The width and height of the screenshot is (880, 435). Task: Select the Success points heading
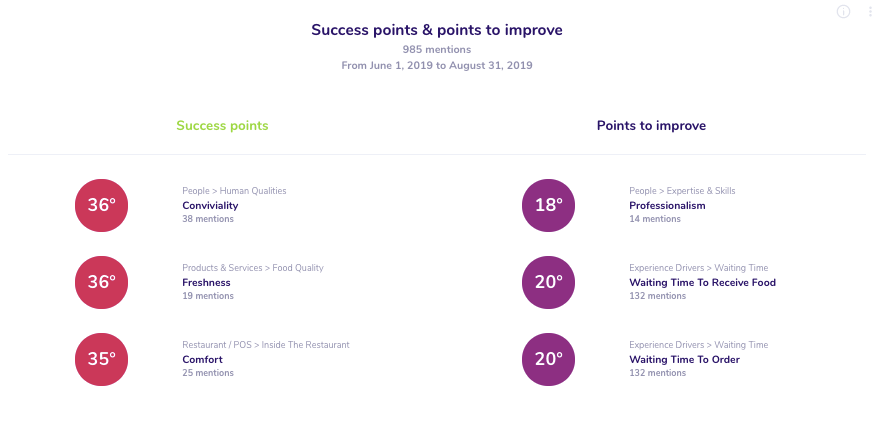pos(222,126)
